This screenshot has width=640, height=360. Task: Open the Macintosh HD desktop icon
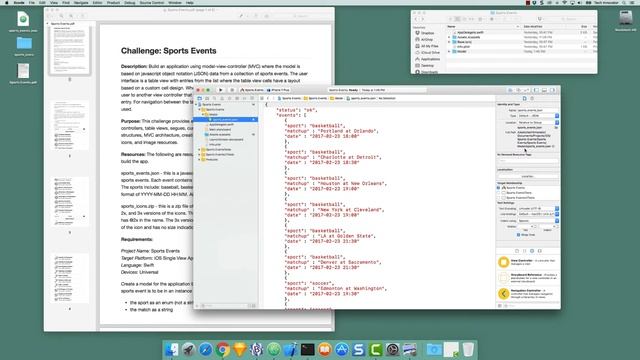click(x=625, y=20)
